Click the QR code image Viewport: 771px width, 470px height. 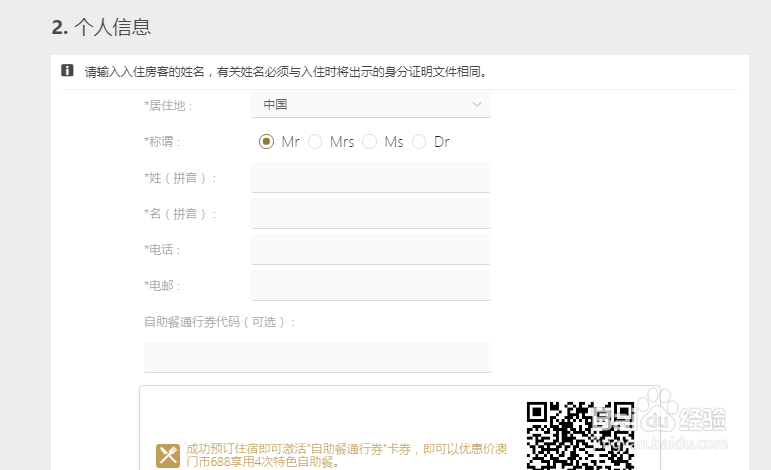pos(580,436)
